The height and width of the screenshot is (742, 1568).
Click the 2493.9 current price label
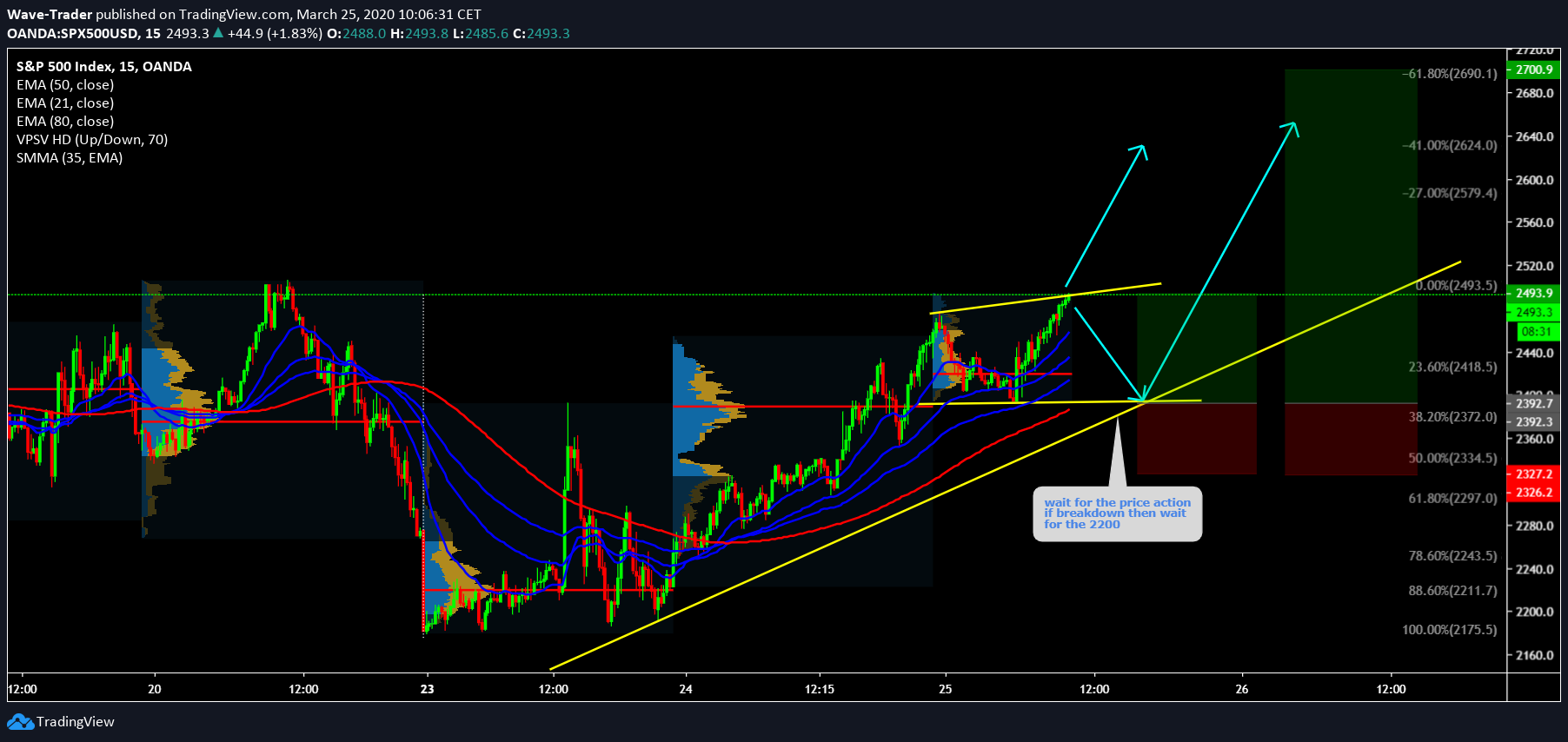coord(1533,293)
